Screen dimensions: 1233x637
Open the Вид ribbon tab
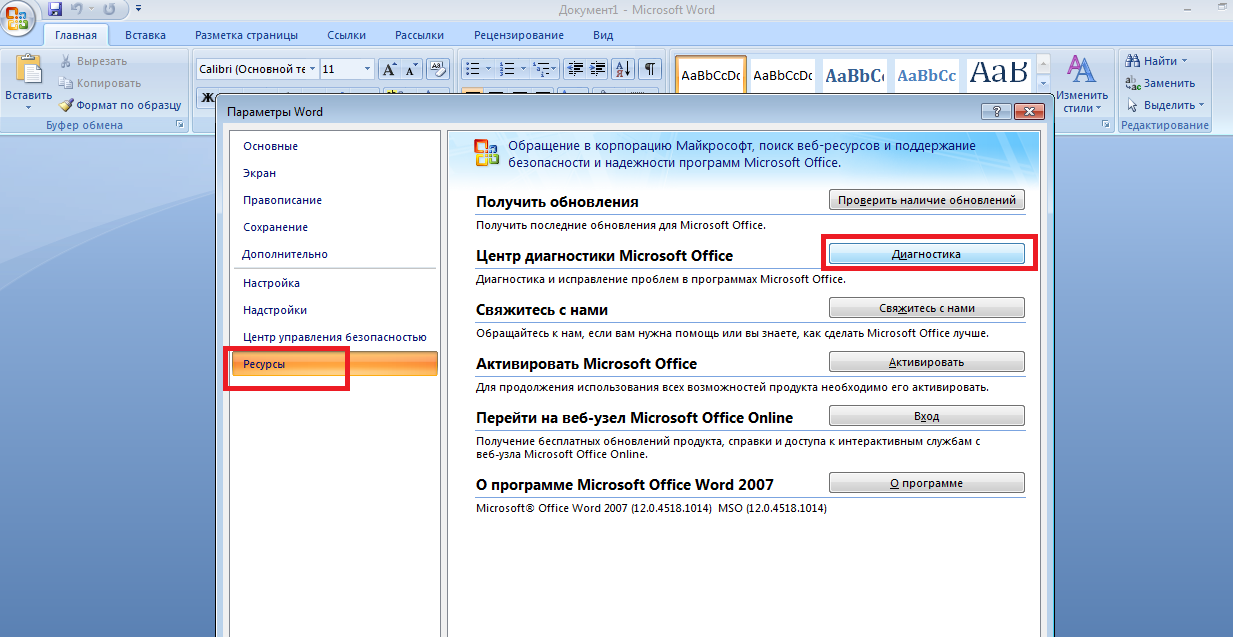[603, 35]
